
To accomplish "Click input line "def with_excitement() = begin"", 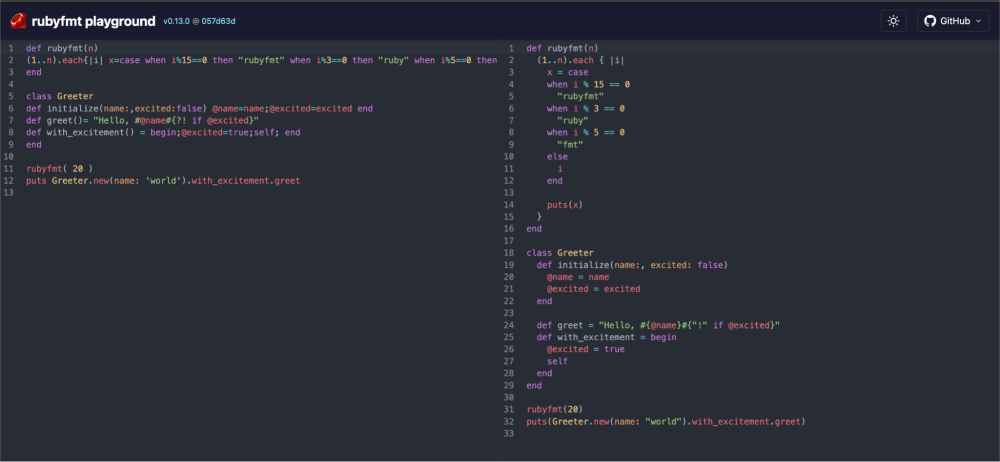I will 163,133.
